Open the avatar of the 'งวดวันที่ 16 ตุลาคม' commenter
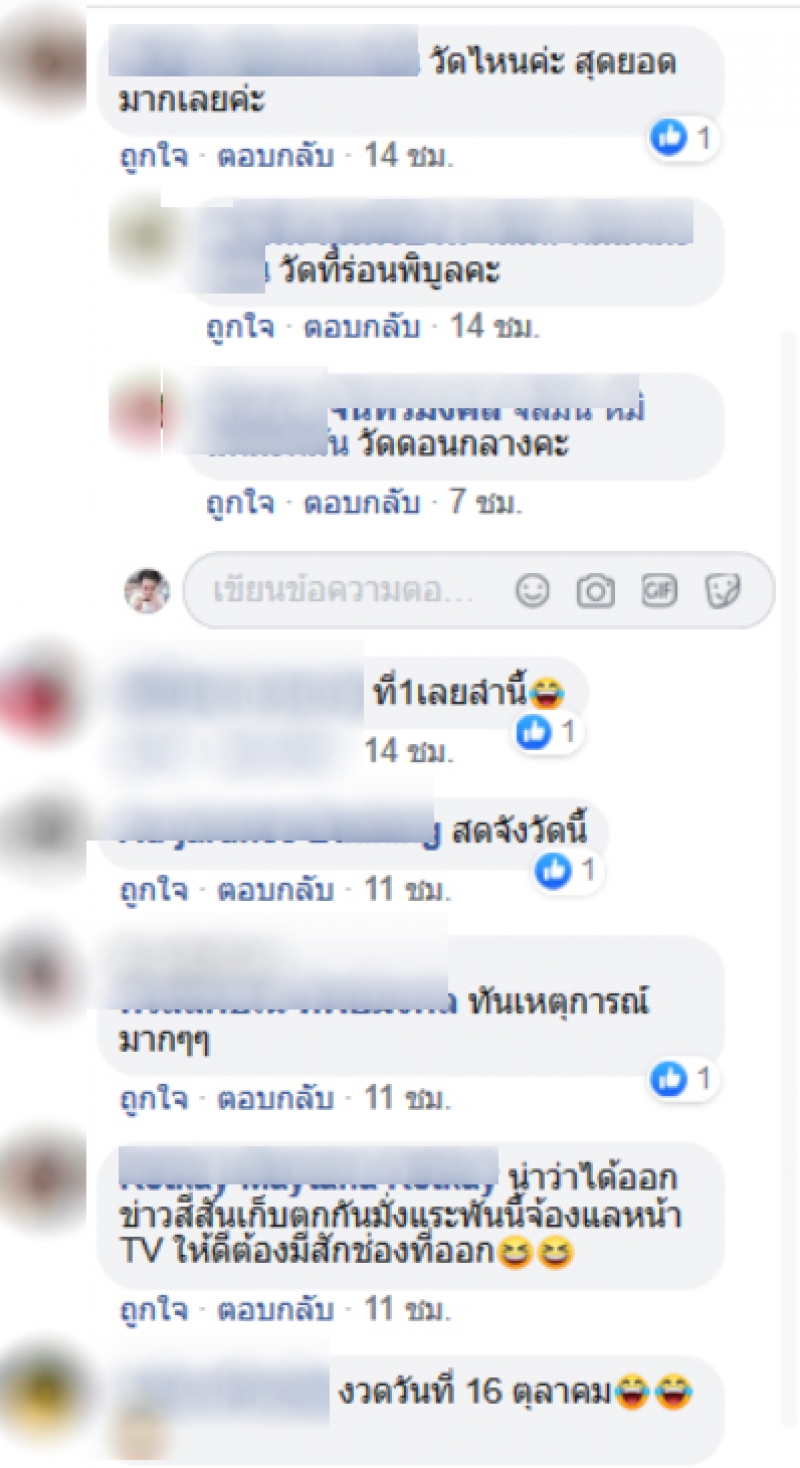 click(x=41, y=1390)
